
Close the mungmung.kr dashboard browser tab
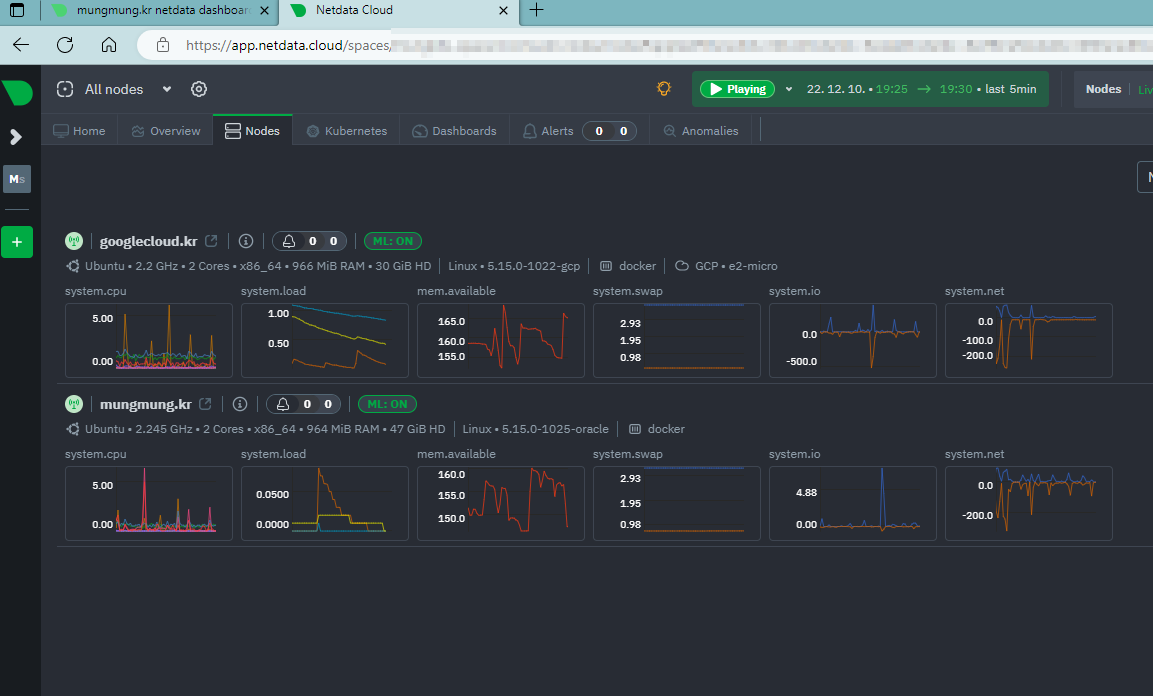[x=265, y=10]
